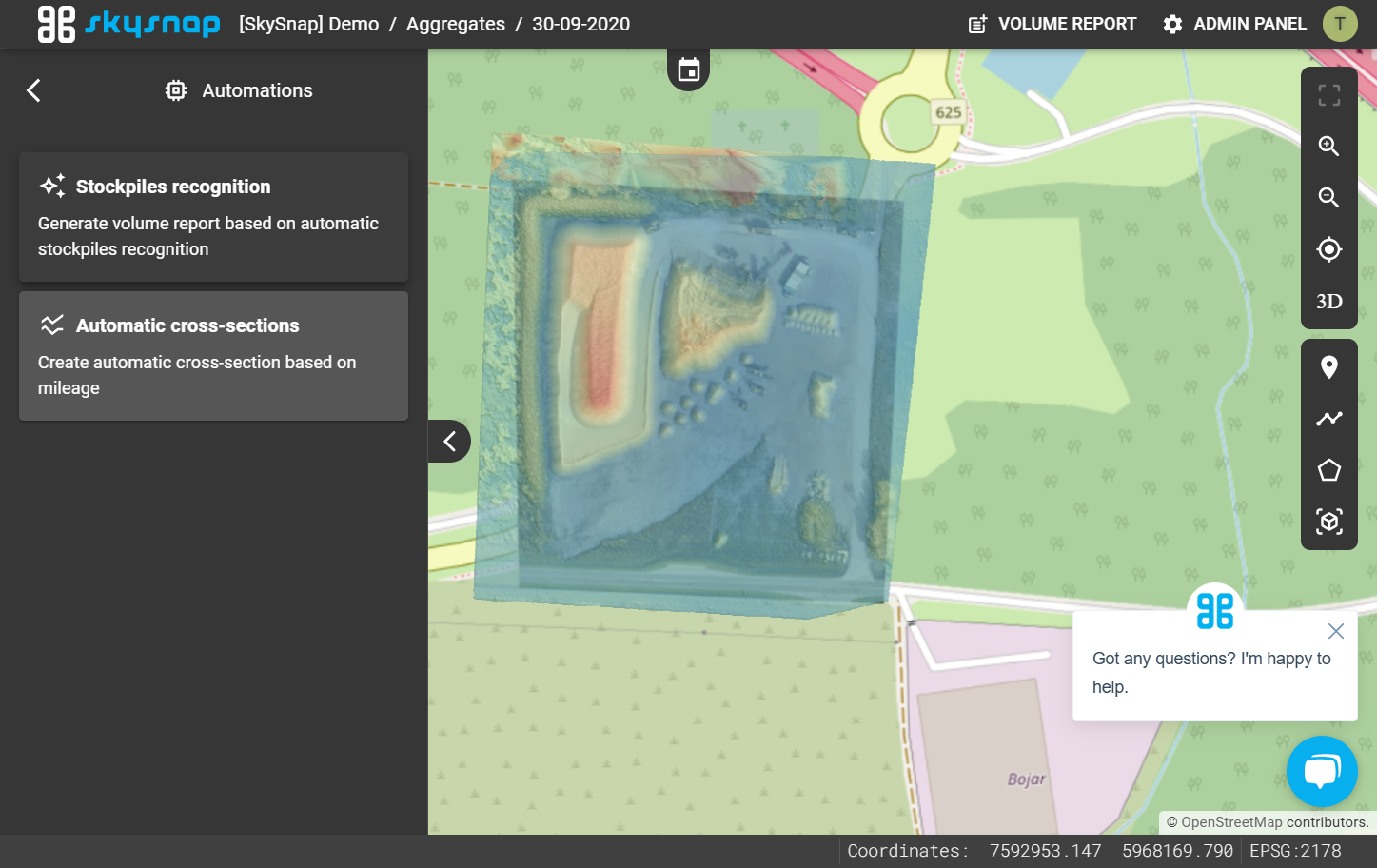The height and width of the screenshot is (868, 1377).
Task: Click the chat bot SkySnap avatar
Action: [1215, 610]
